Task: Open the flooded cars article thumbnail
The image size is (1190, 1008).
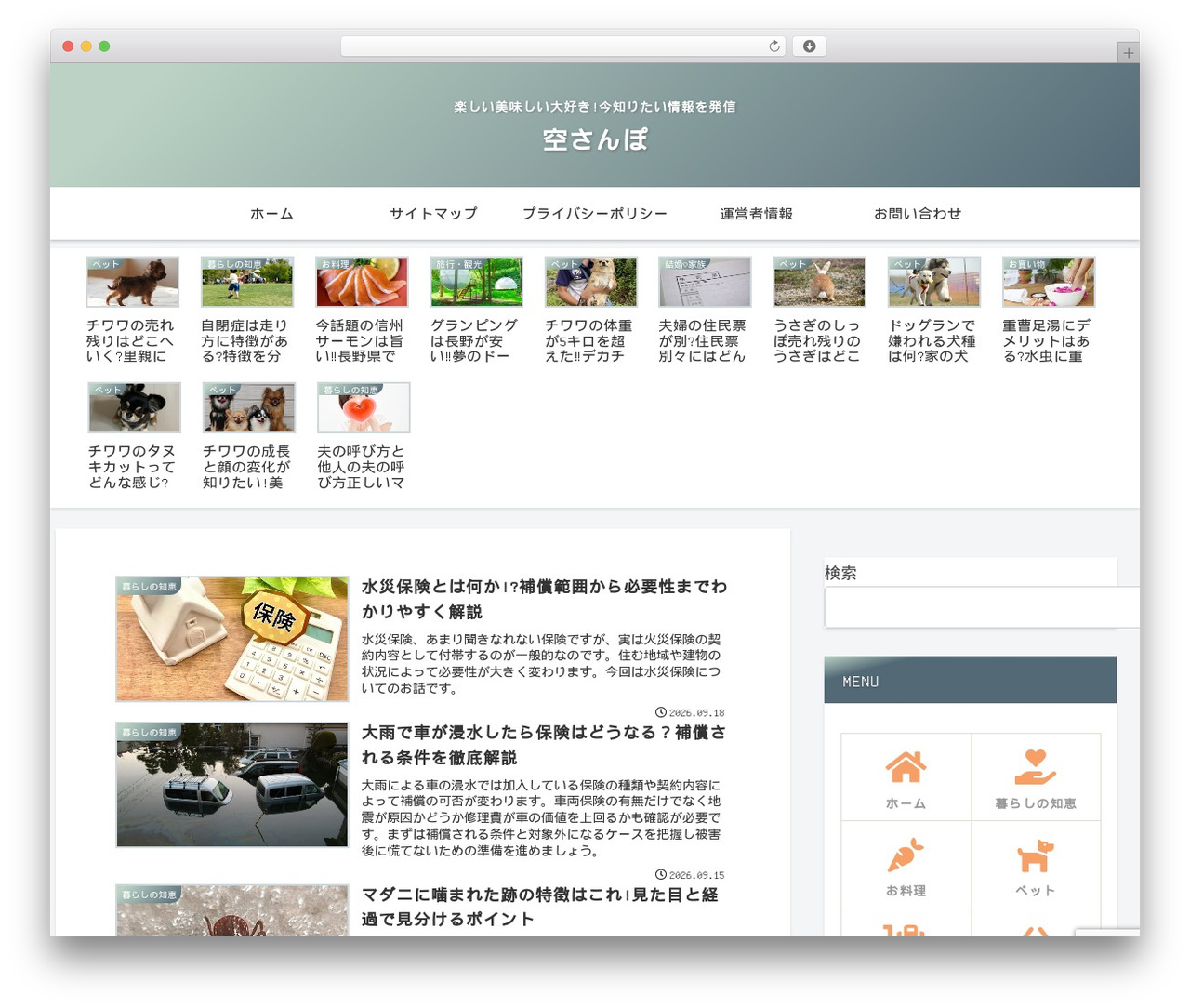Action: coord(232,785)
